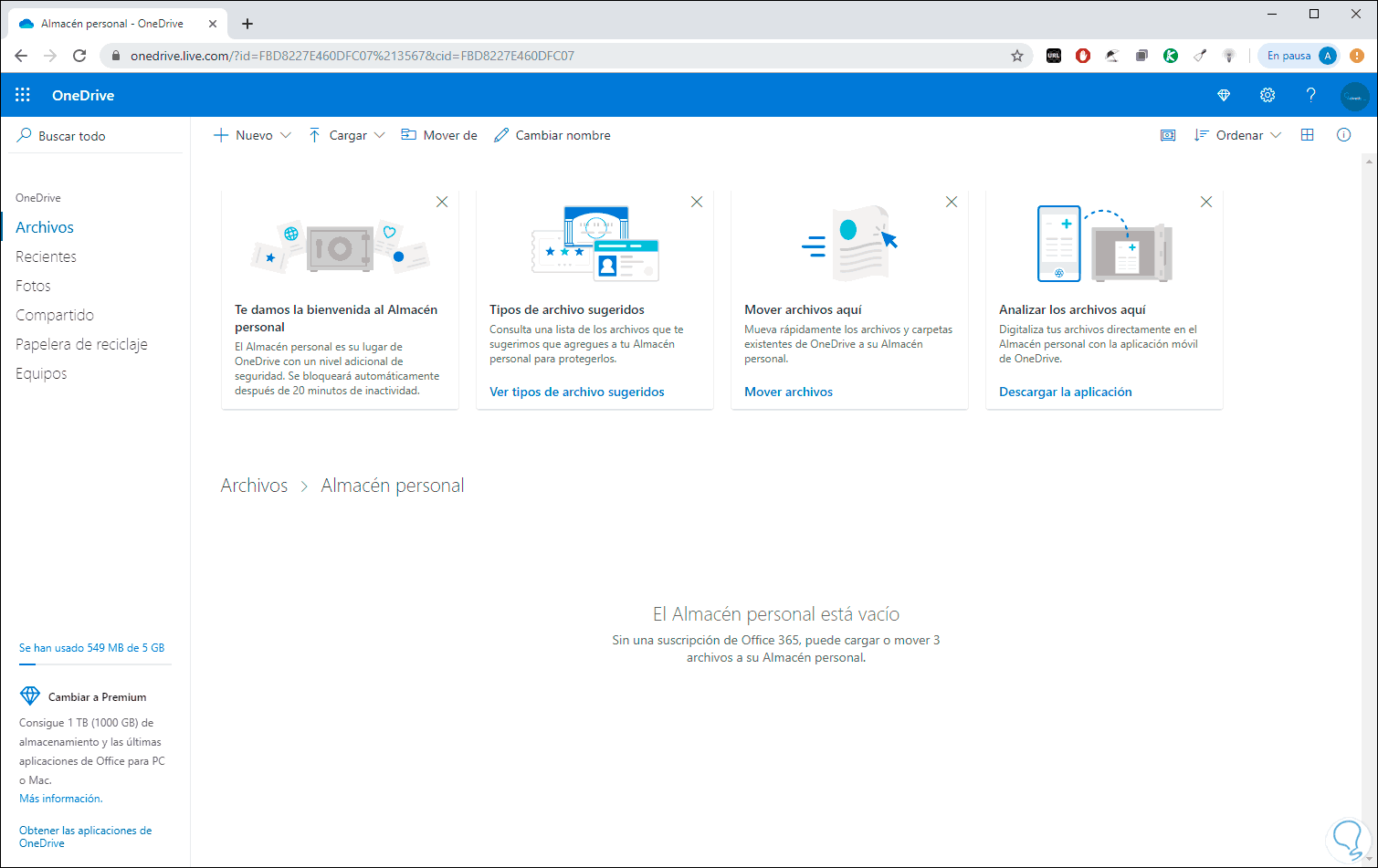Screen dimensions: 1378x868
Task: Expand the Cargar upload dropdown
Action: click(x=380, y=135)
